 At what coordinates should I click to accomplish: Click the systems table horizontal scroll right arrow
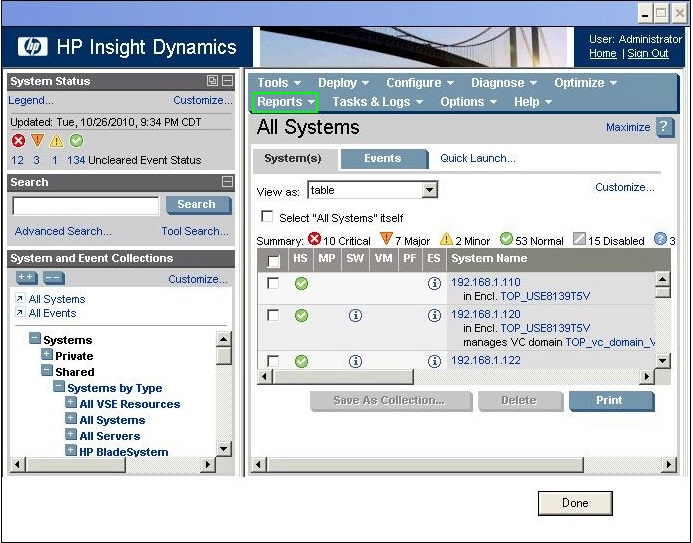click(647, 376)
